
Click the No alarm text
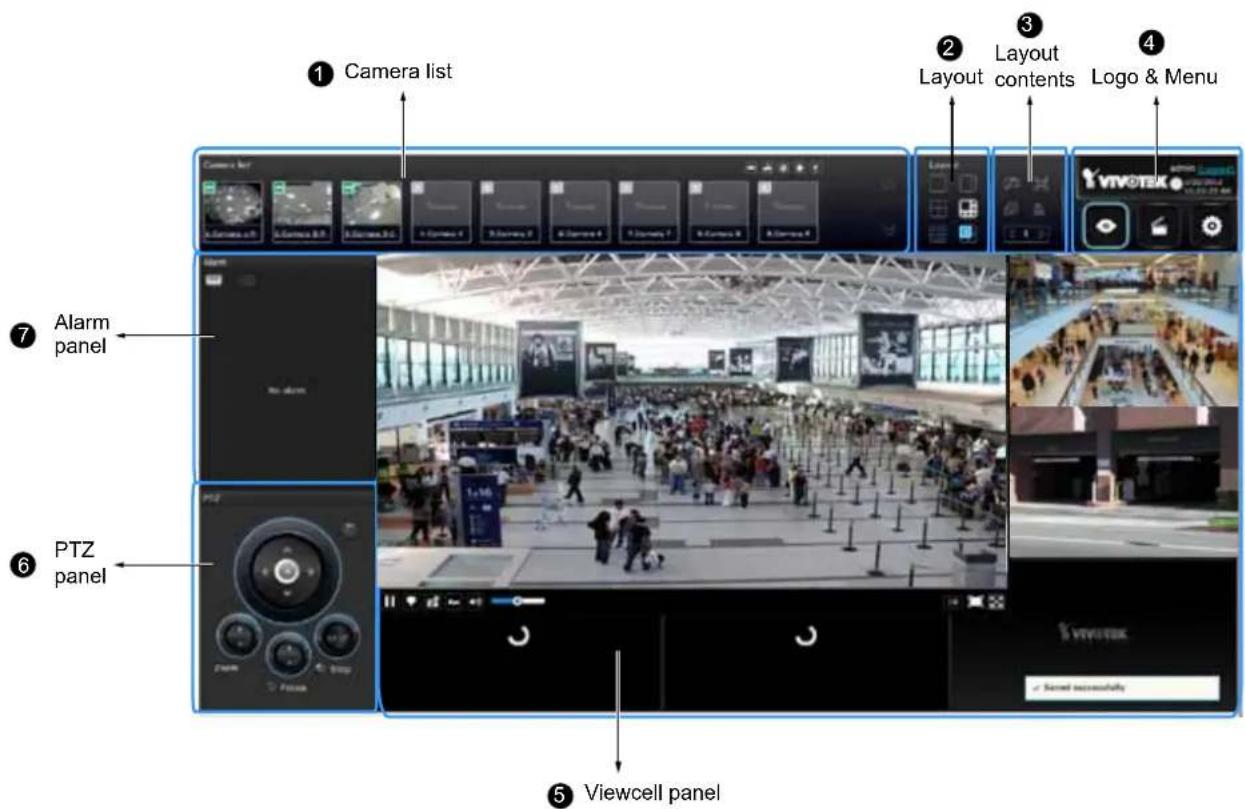(x=287, y=390)
